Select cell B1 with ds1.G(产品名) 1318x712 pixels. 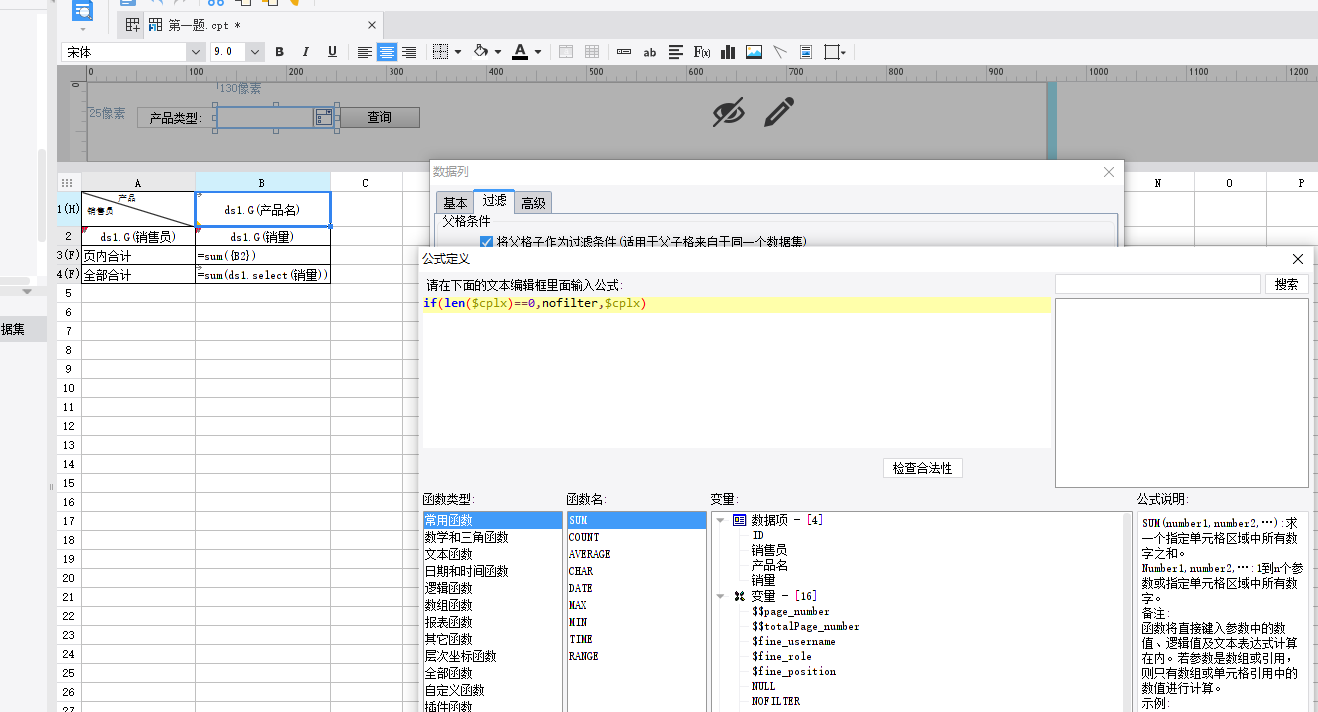tap(263, 209)
